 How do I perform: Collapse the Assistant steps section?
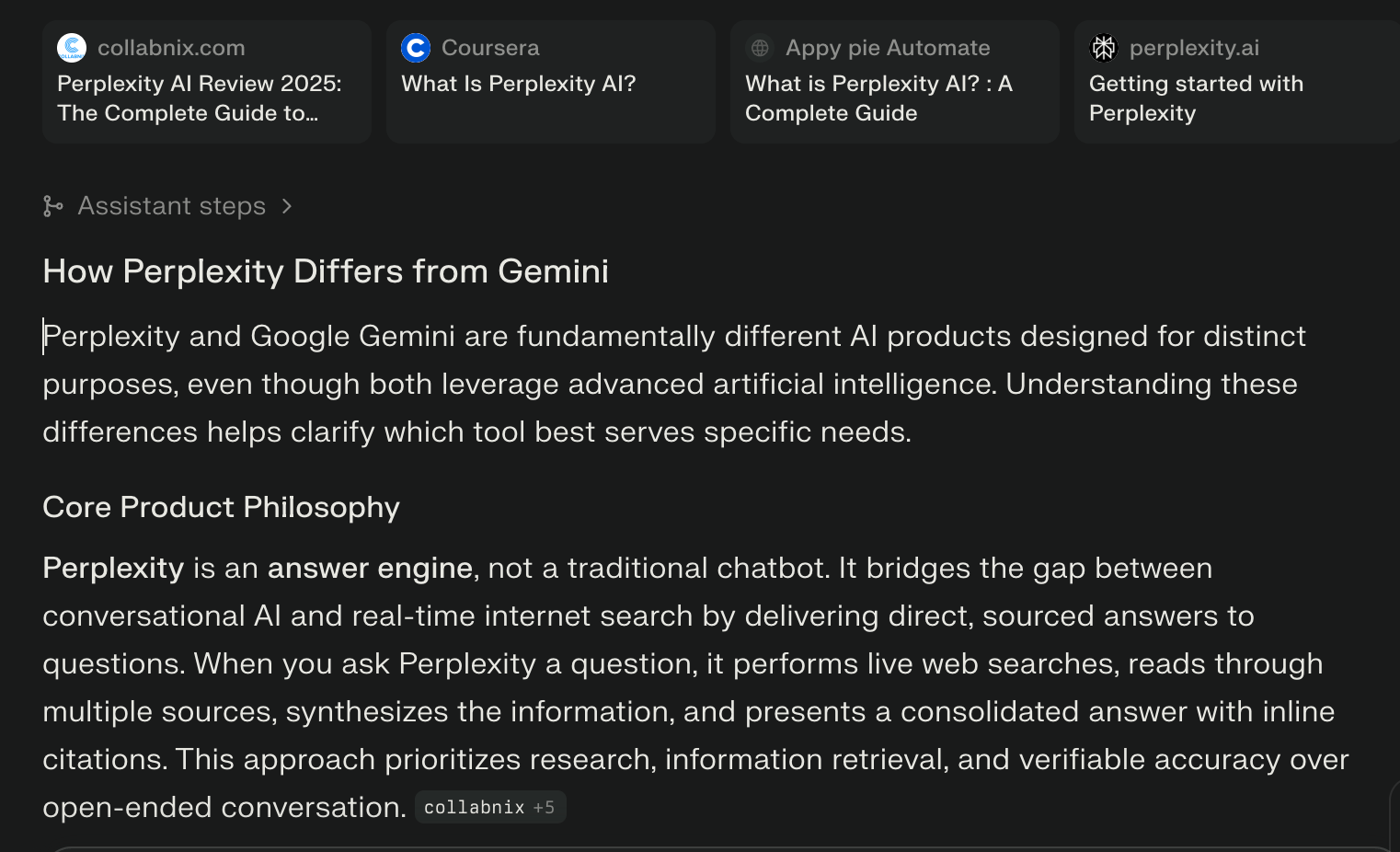(169, 206)
